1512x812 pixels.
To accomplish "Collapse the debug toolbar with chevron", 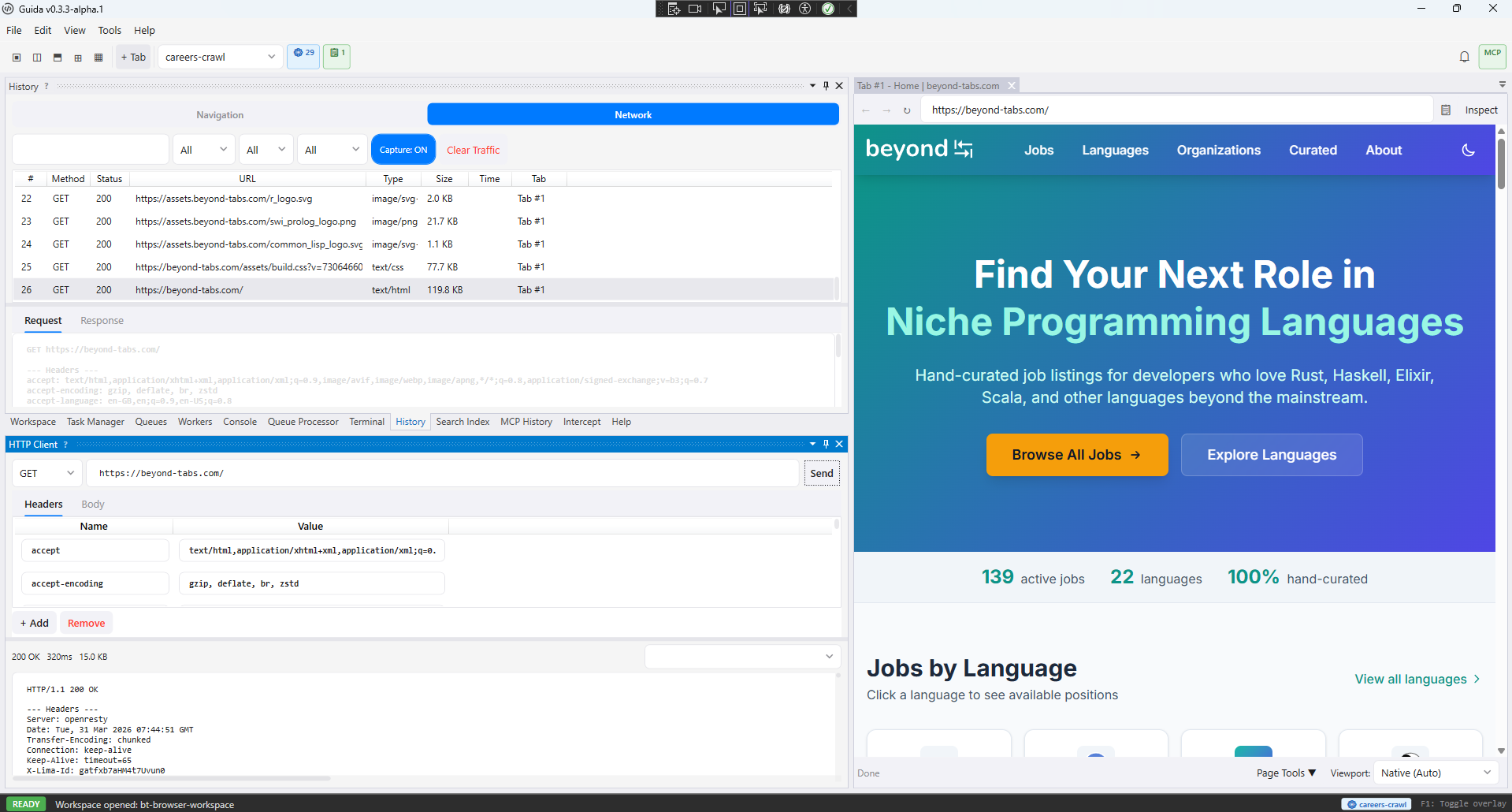I will [x=849, y=9].
